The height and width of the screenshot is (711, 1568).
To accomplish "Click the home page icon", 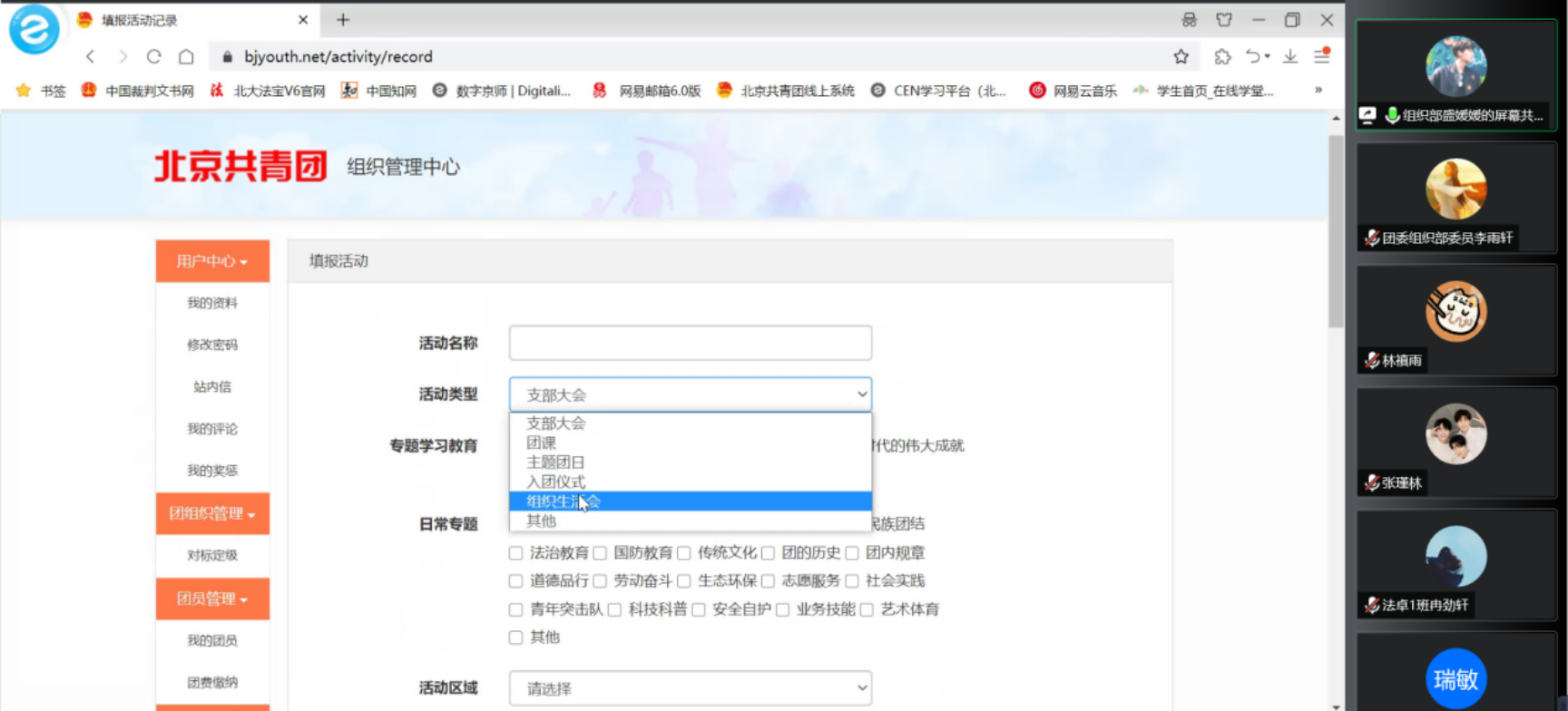I will click(x=186, y=56).
